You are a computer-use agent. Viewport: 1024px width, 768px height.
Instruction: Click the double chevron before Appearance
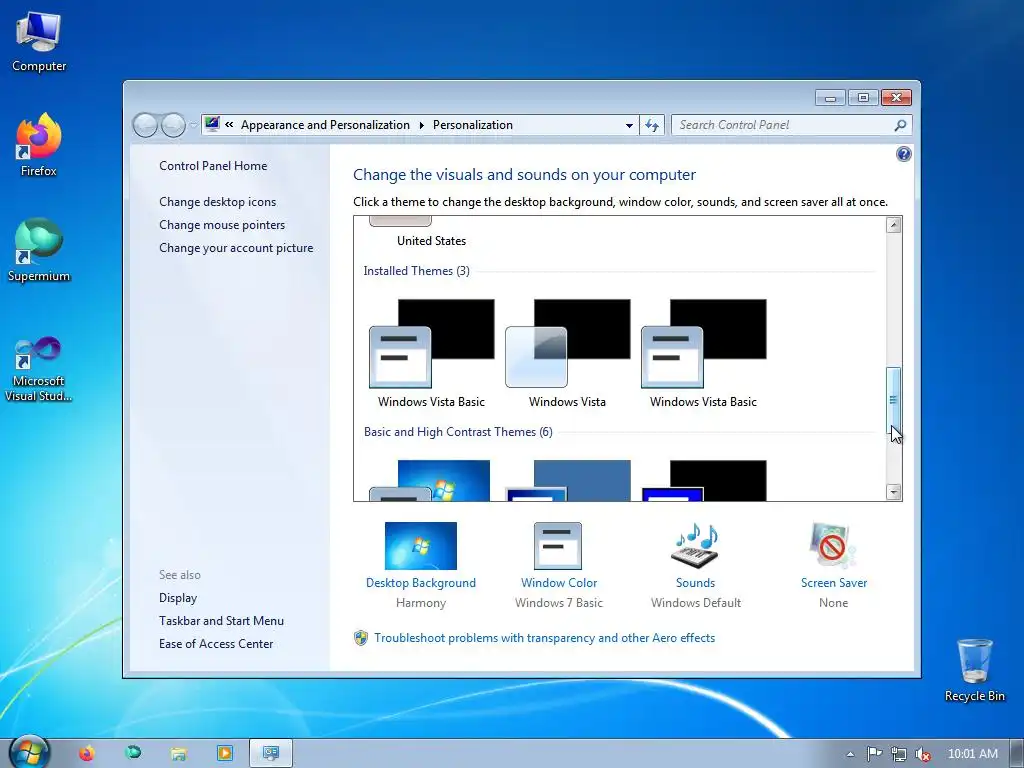229,124
